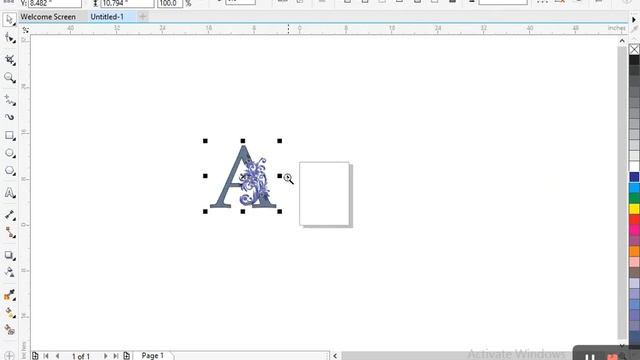This screenshot has width=640, height=360.
Task: Select the Crop tool
Action: click(x=9, y=60)
